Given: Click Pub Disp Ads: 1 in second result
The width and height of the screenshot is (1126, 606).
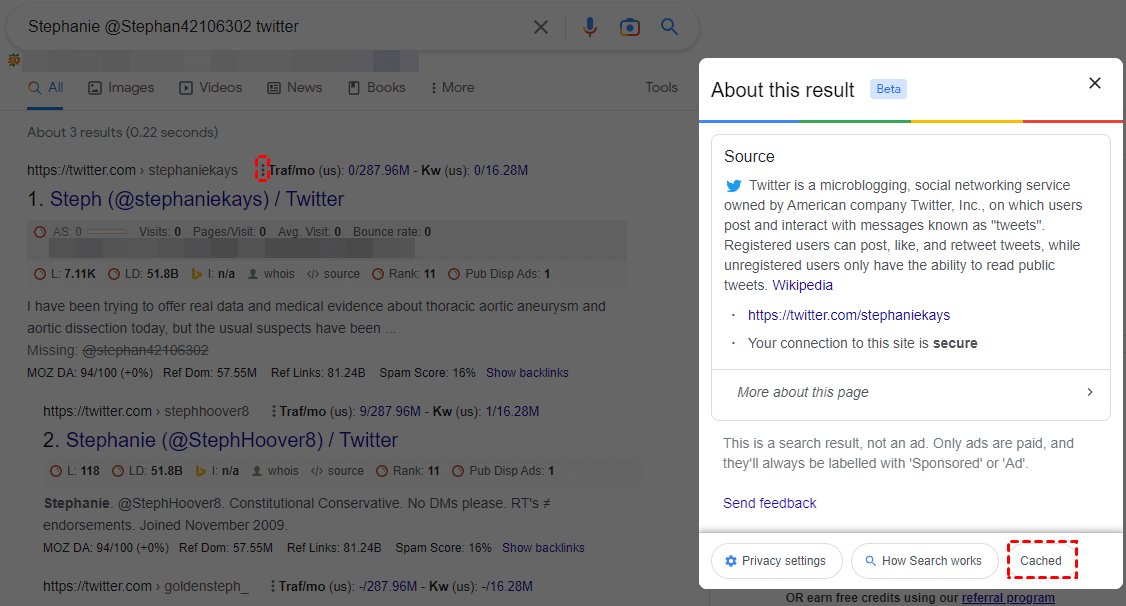Looking at the screenshot, I should pos(503,471).
